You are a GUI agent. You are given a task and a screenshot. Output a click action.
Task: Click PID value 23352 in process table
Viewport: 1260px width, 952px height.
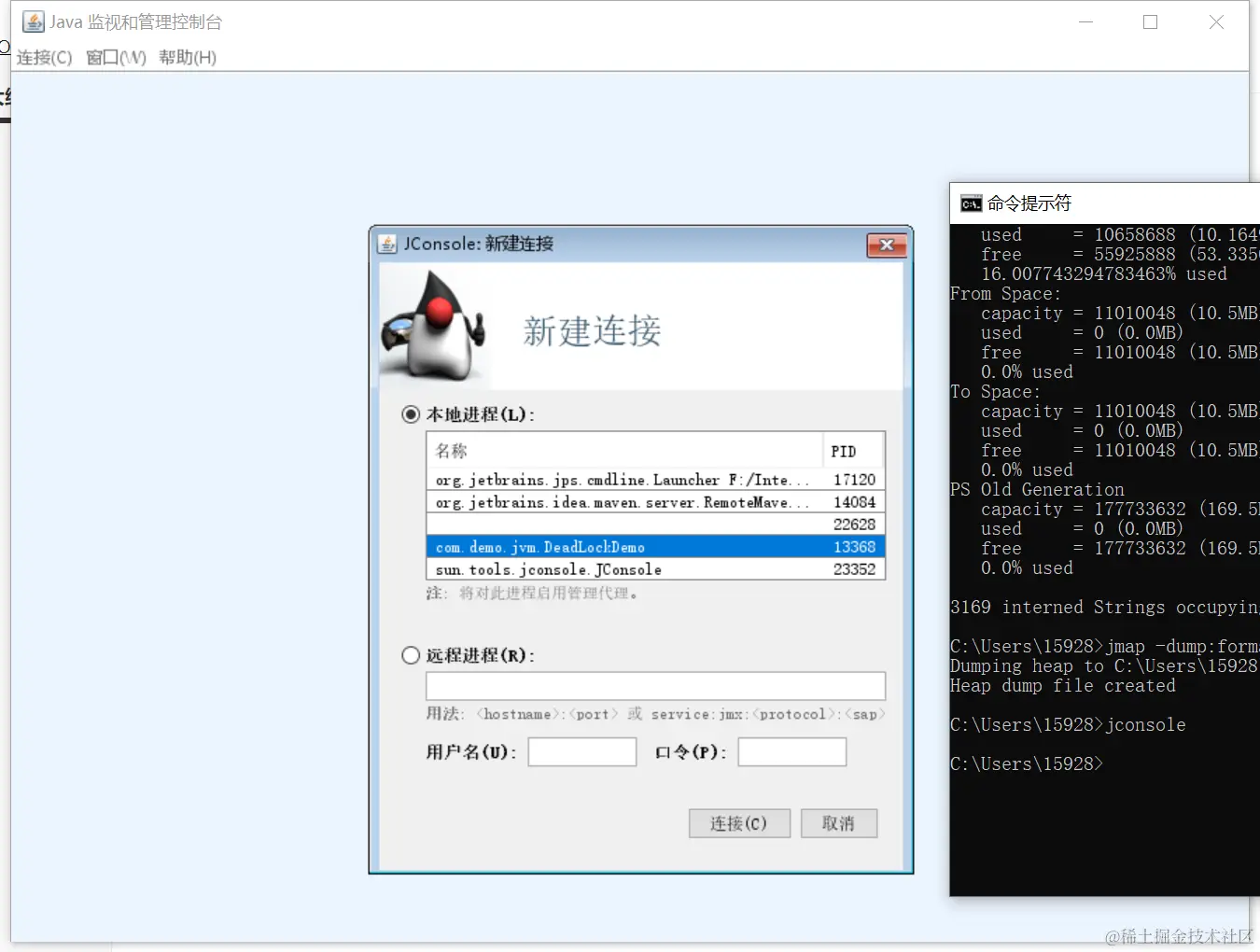pyautogui.click(x=854, y=569)
